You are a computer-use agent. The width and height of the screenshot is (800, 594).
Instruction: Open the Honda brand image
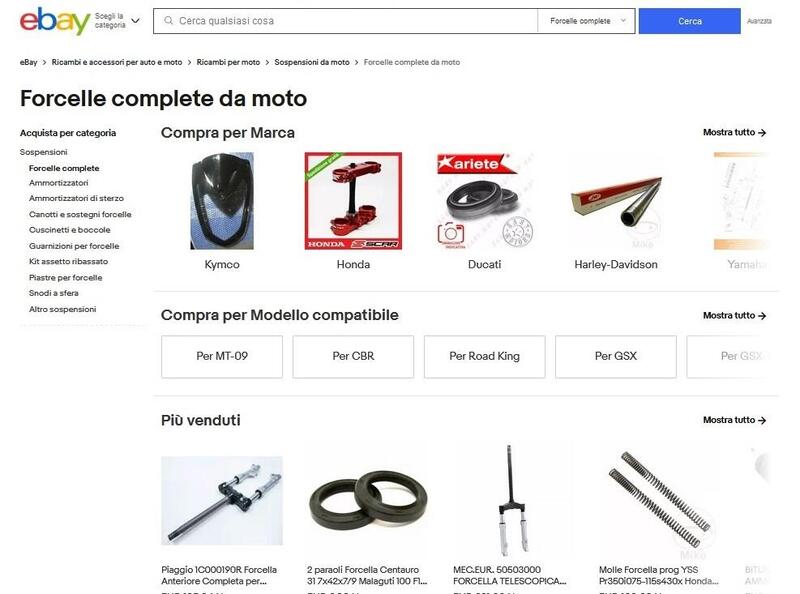pos(353,201)
